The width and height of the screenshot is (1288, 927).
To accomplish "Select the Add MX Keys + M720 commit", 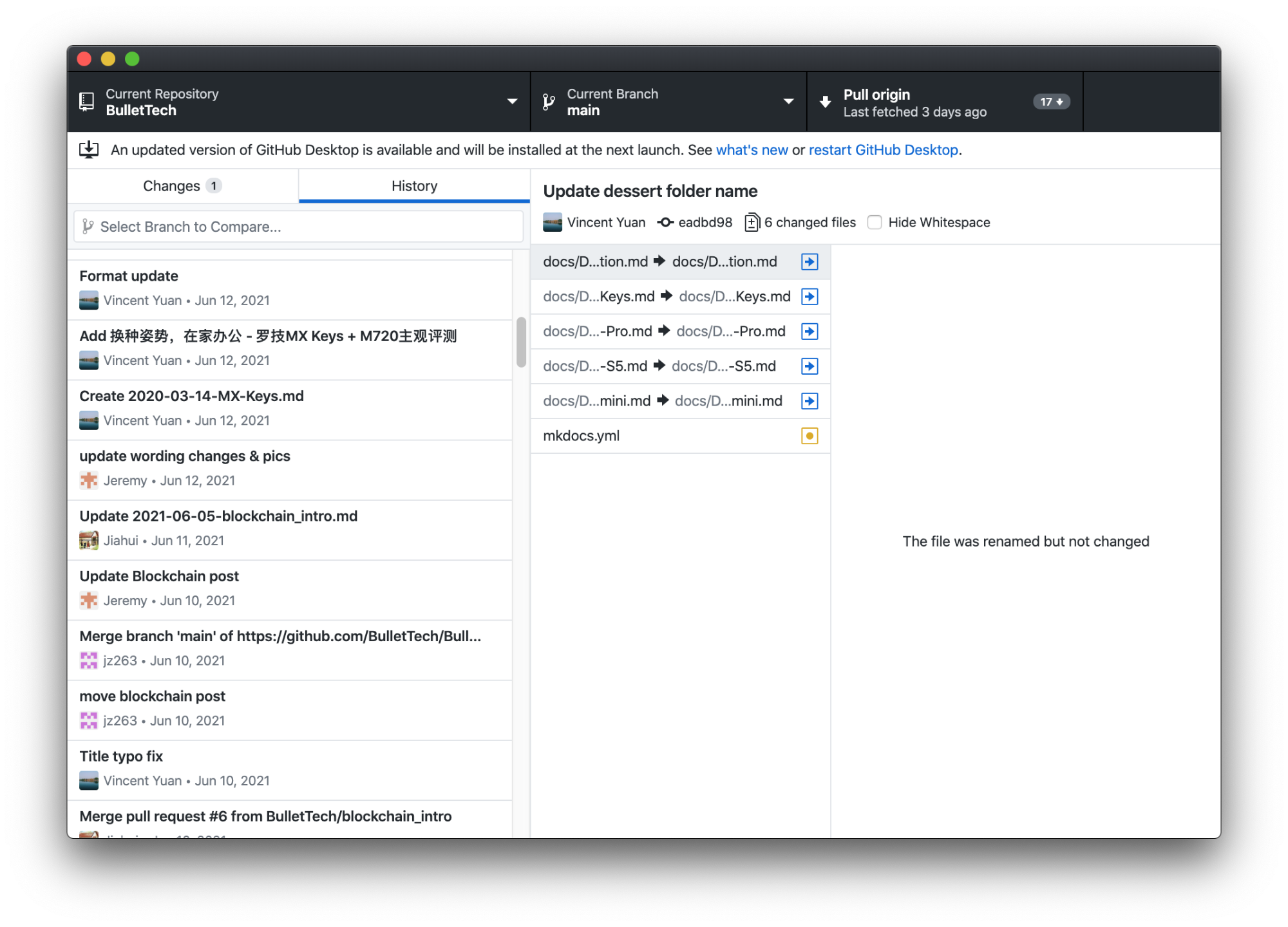I will (290, 350).
